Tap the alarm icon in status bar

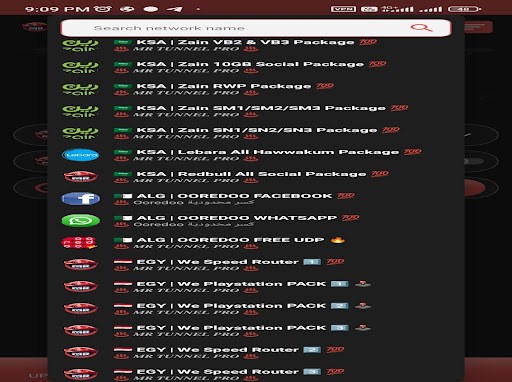pos(102,9)
